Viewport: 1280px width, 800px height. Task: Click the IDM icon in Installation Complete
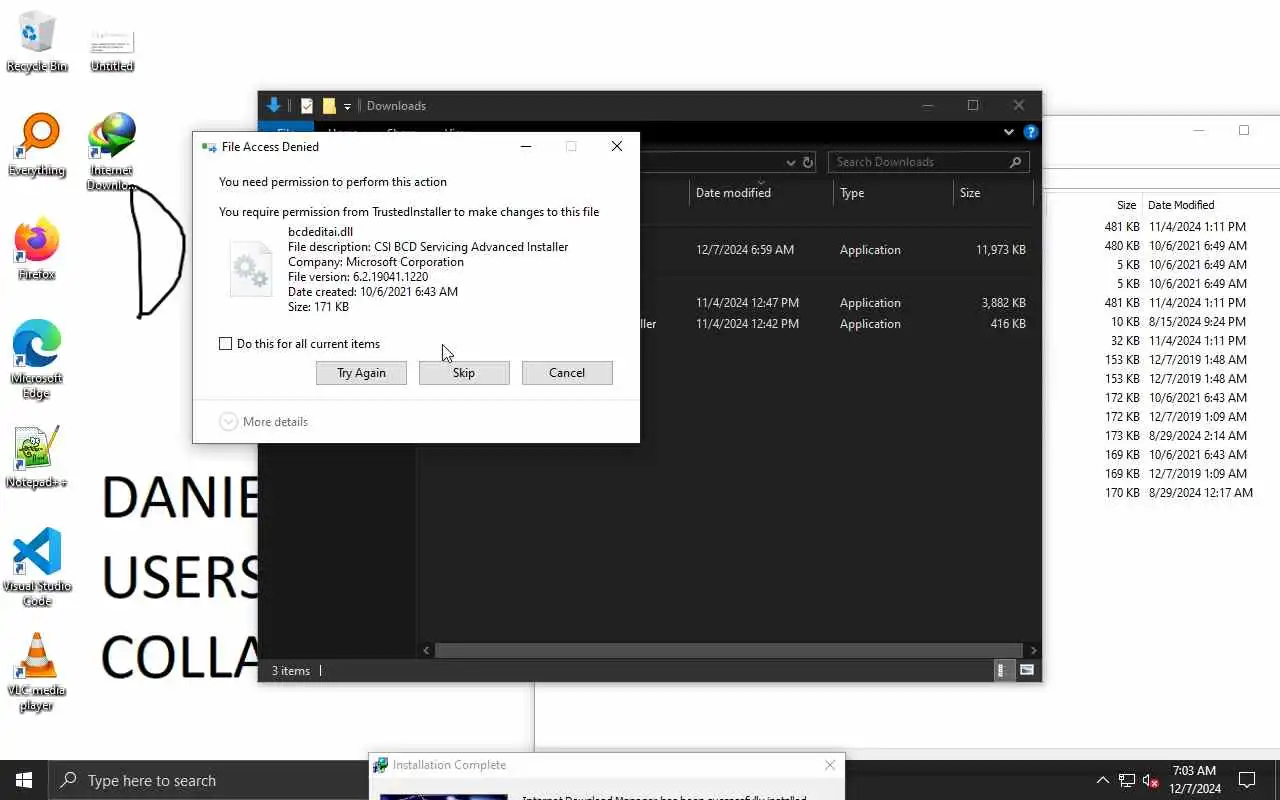point(381,765)
